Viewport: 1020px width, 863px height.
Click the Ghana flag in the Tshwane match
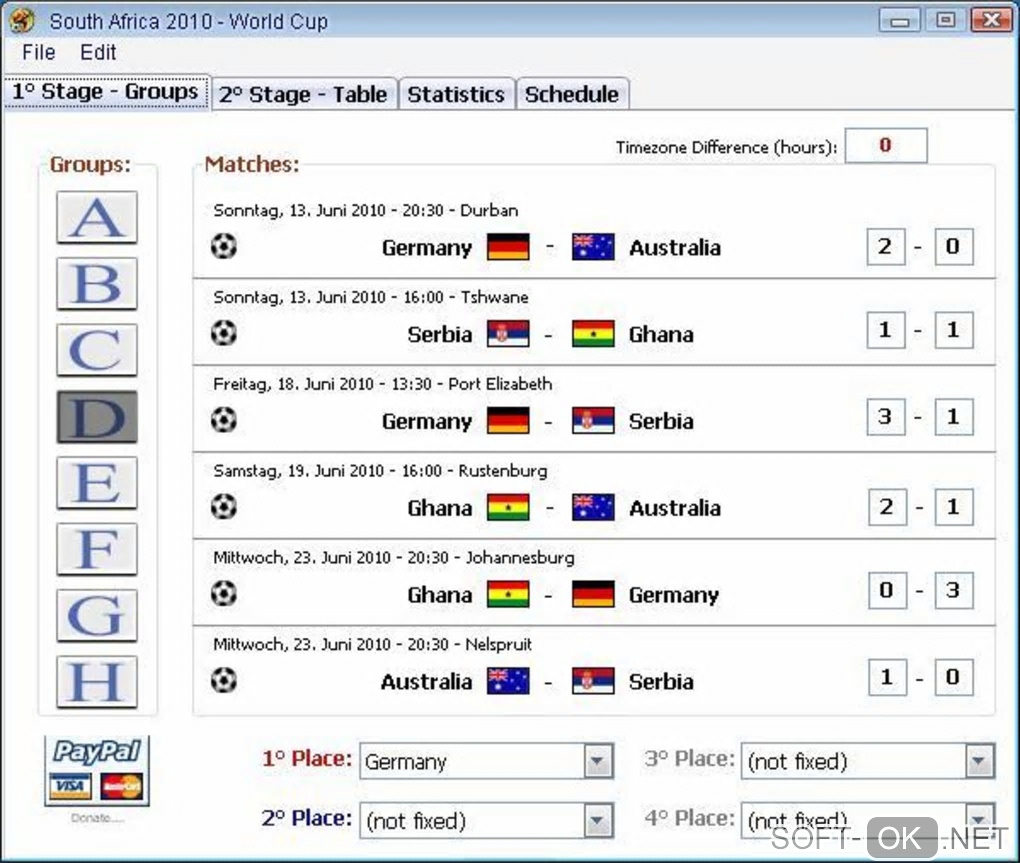(593, 334)
